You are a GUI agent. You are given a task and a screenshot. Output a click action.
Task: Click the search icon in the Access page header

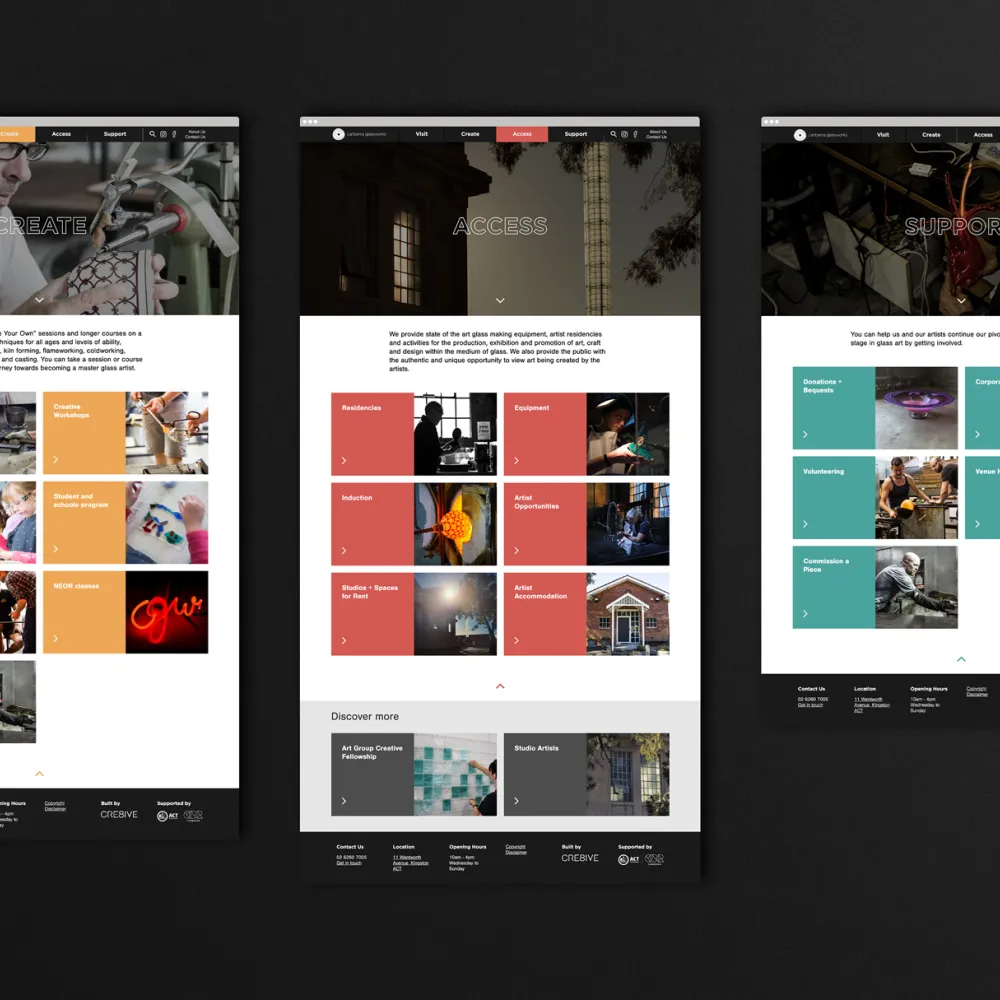613,134
